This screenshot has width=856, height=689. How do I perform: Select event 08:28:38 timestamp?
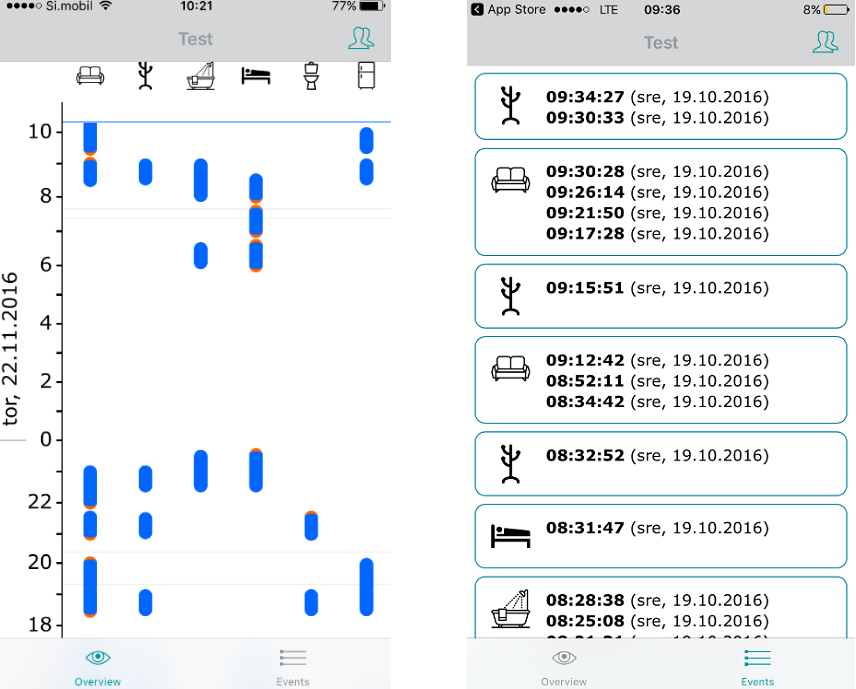(x=585, y=600)
